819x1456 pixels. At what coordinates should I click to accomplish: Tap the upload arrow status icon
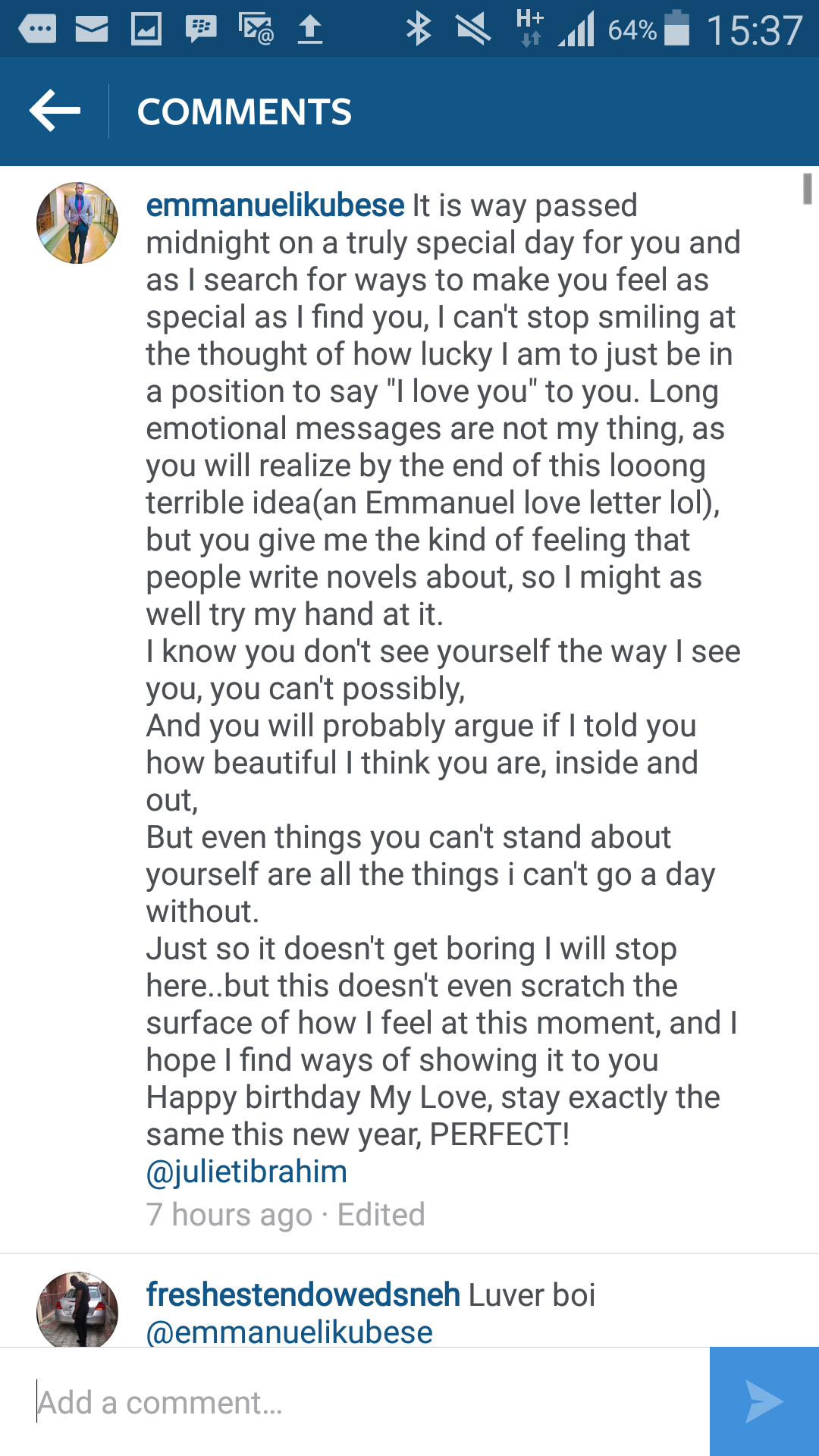[309, 30]
